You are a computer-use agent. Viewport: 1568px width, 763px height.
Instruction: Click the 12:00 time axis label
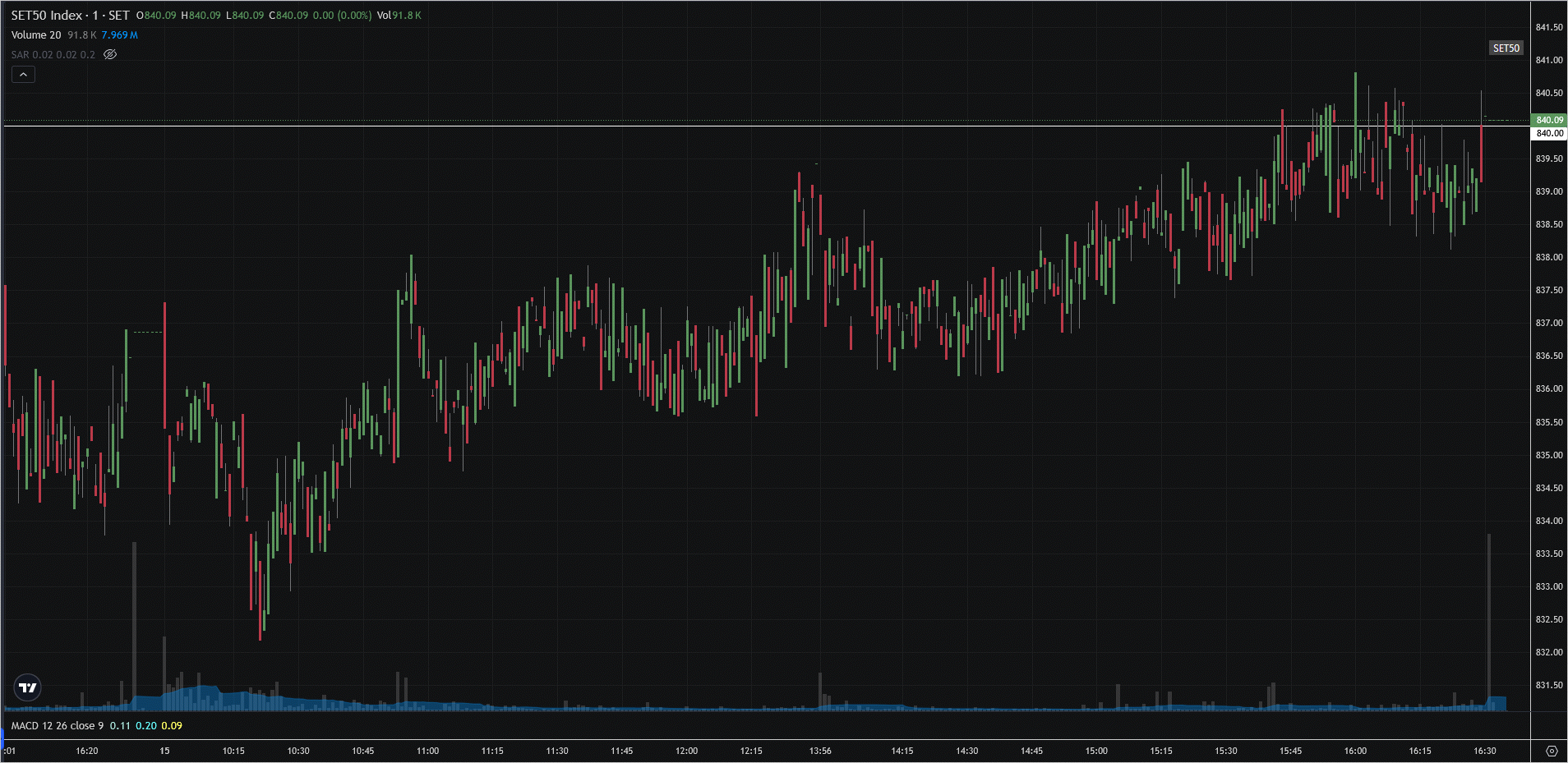(x=686, y=751)
